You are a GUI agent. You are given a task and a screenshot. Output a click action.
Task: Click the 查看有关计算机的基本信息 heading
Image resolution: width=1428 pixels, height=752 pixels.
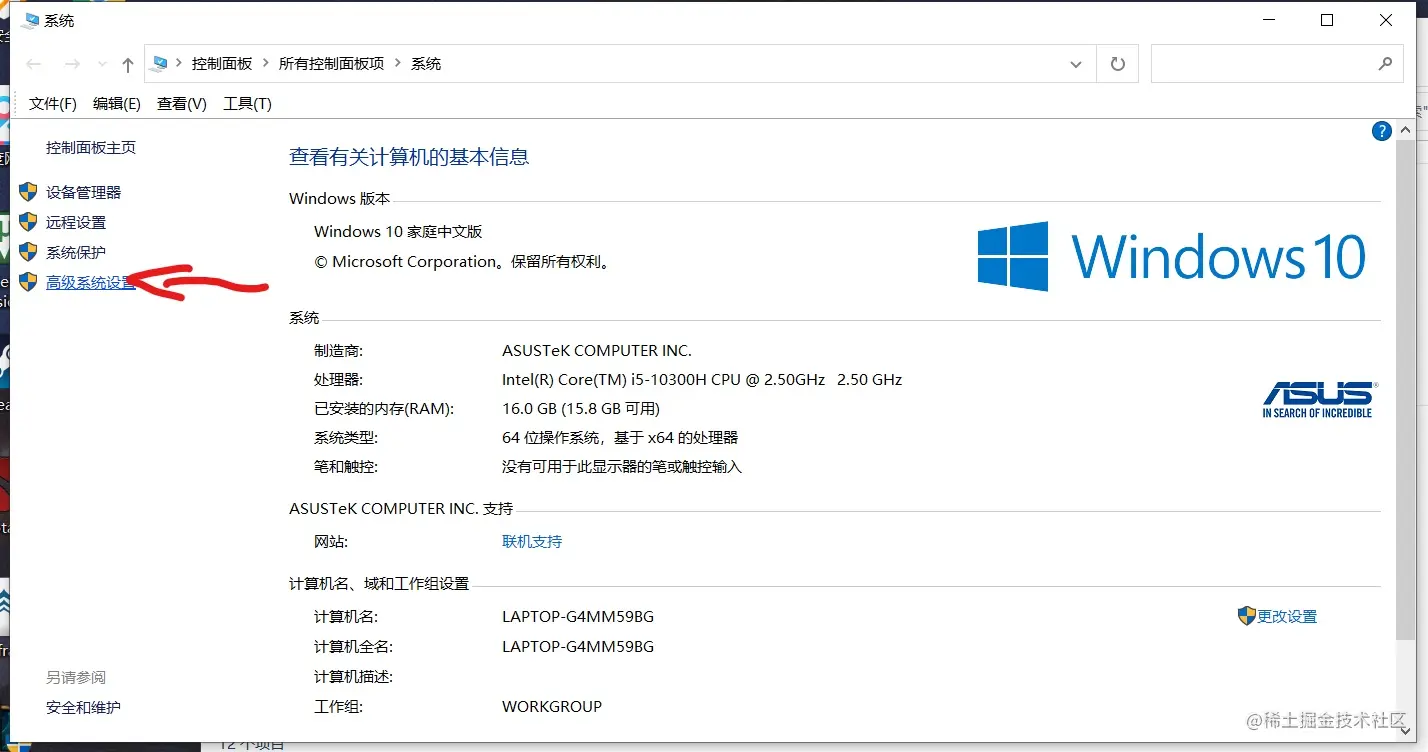(x=409, y=157)
